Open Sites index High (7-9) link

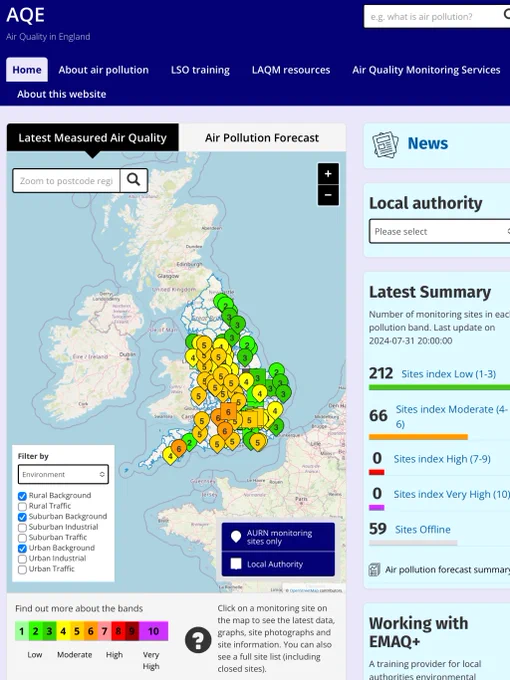pos(442,459)
